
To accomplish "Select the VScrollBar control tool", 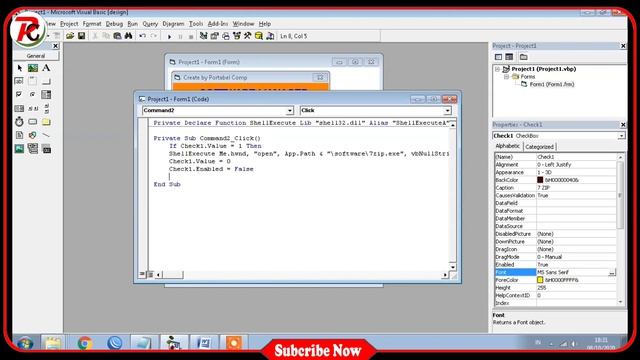I will 46,108.
